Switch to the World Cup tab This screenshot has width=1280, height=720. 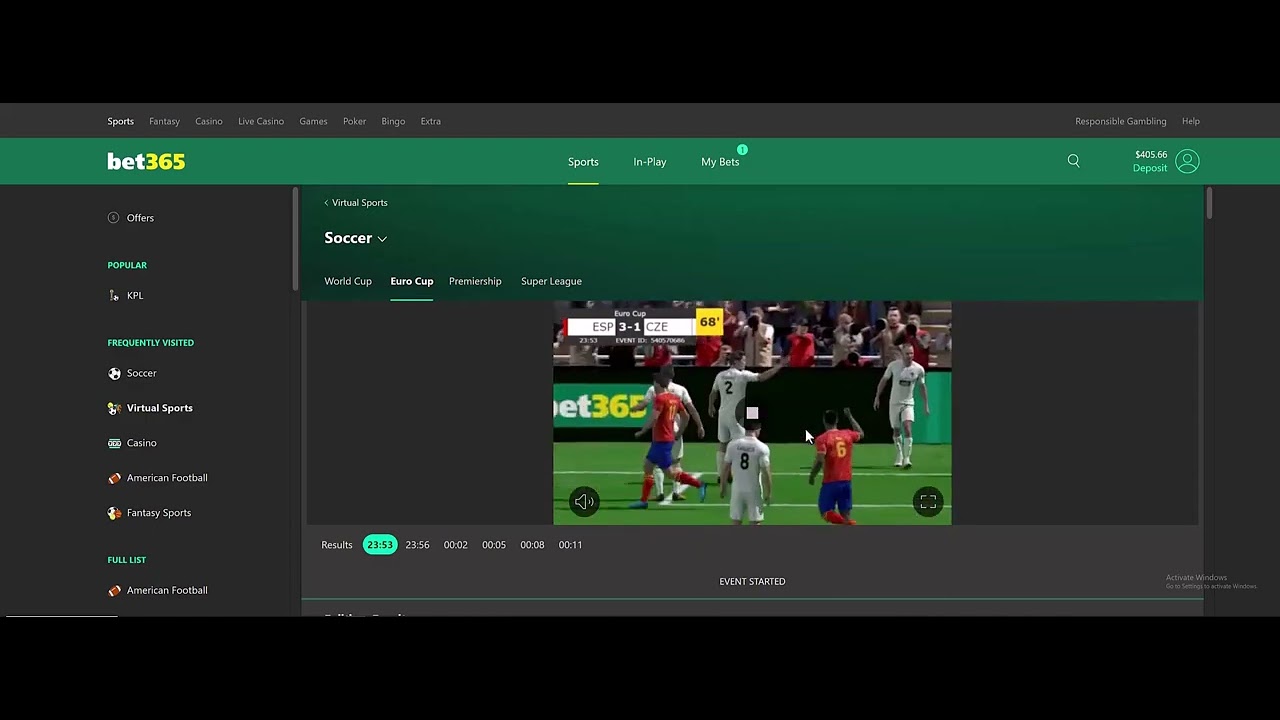[x=348, y=281]
